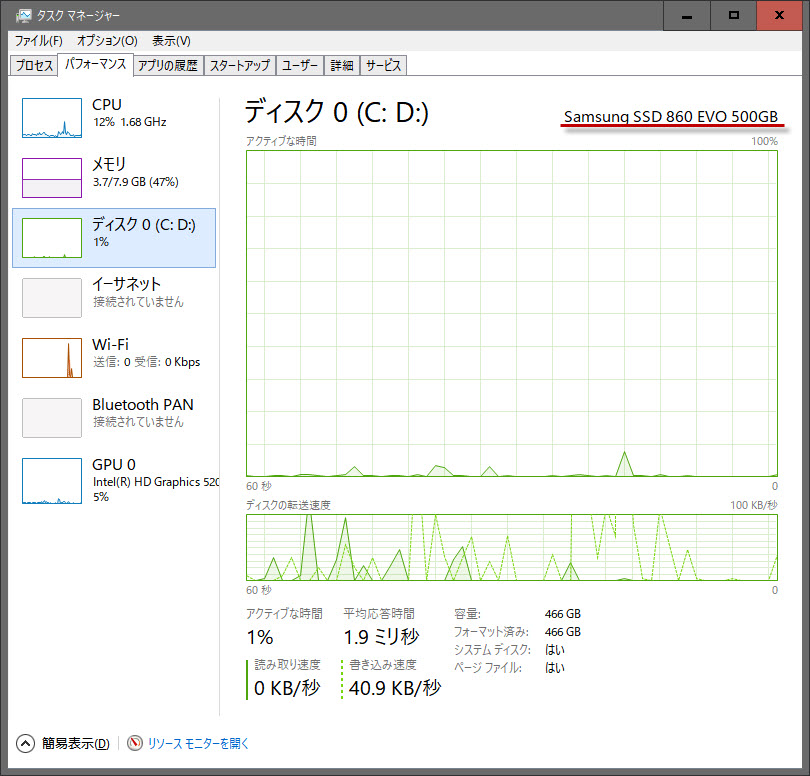Viewport: 810px width, 776px height.
Task: Click the フォーマット済み 466 GB value
Action: tap(563, 632)
